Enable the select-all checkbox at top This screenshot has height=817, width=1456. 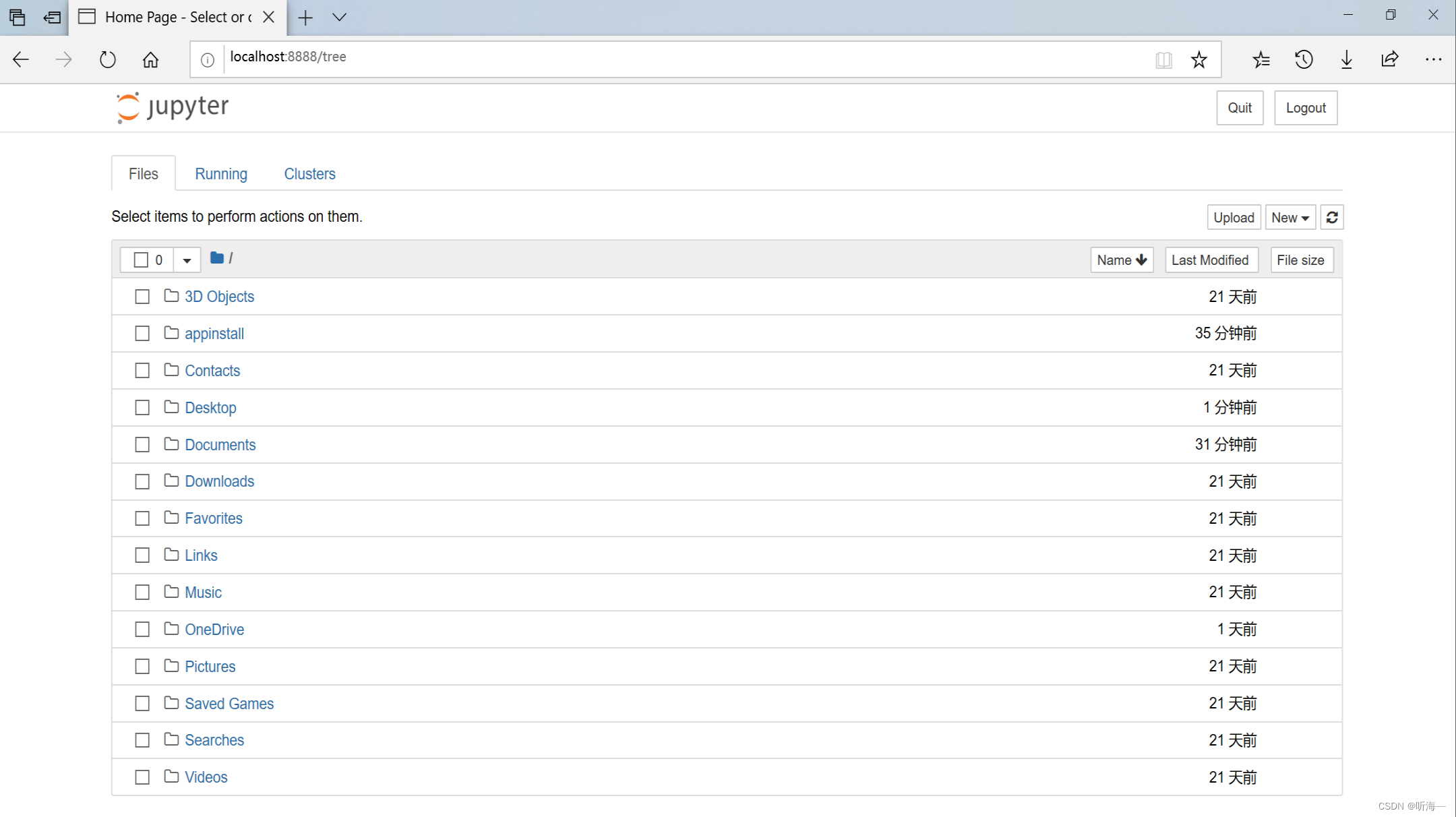139,260
